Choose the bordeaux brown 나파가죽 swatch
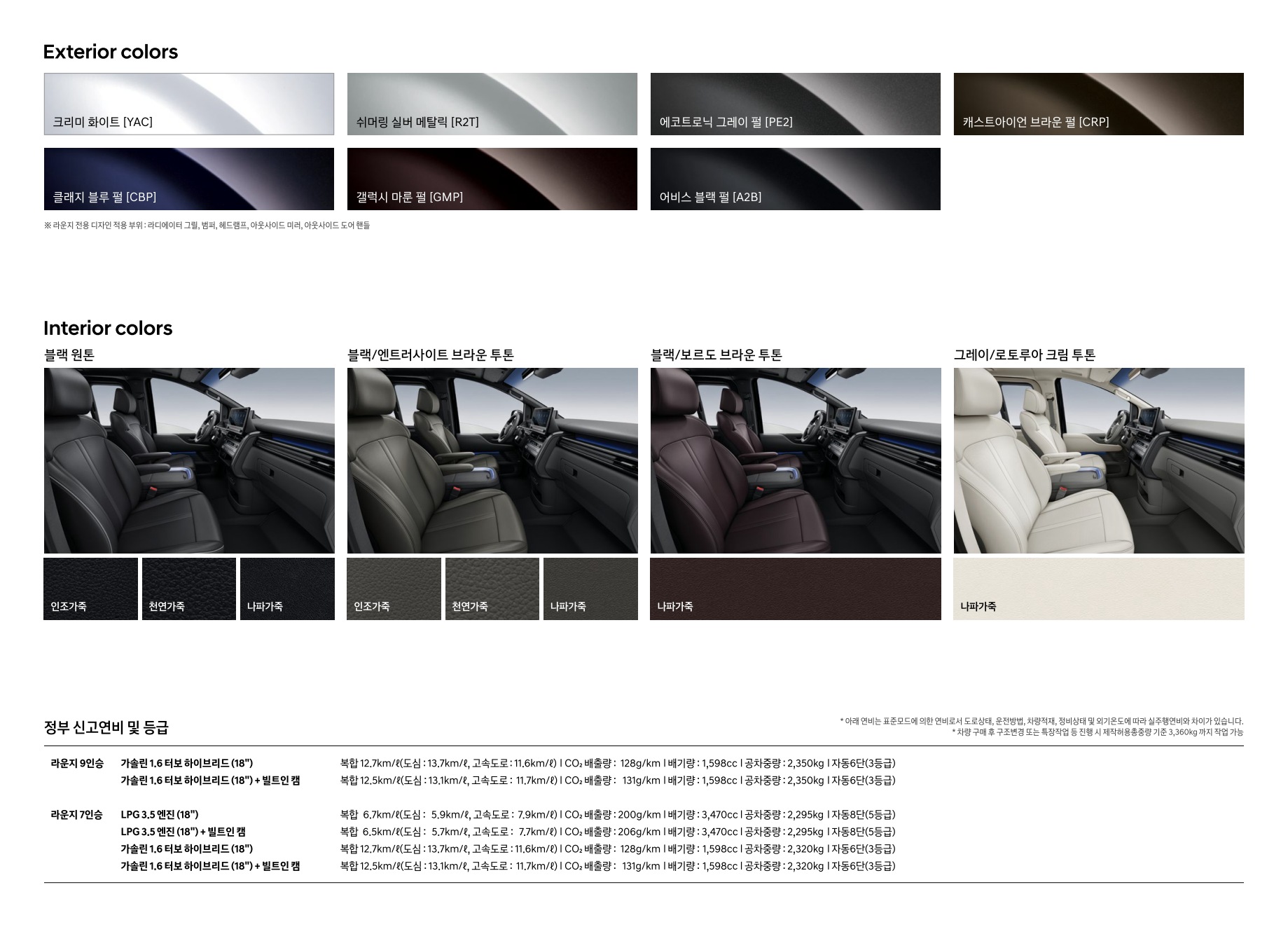Screen dimensions: 1288x927 coord(795,589)
